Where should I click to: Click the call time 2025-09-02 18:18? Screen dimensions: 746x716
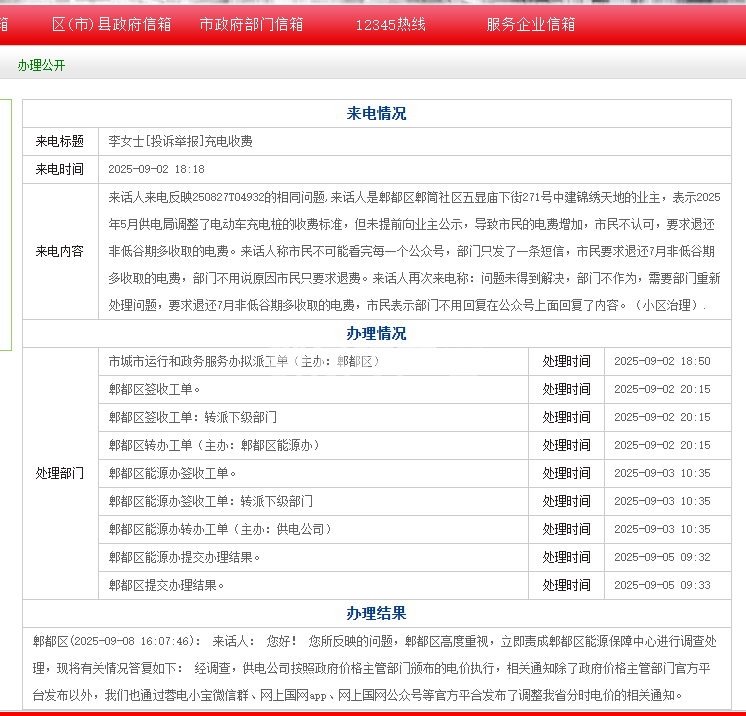pyautogui.click(x=156, y=169)
